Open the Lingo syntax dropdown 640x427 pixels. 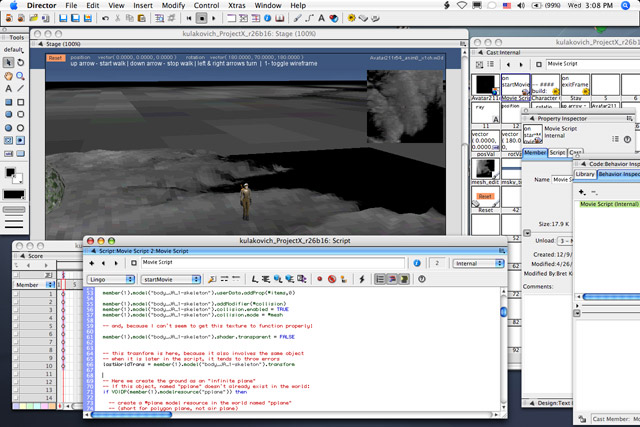point(110,280)
